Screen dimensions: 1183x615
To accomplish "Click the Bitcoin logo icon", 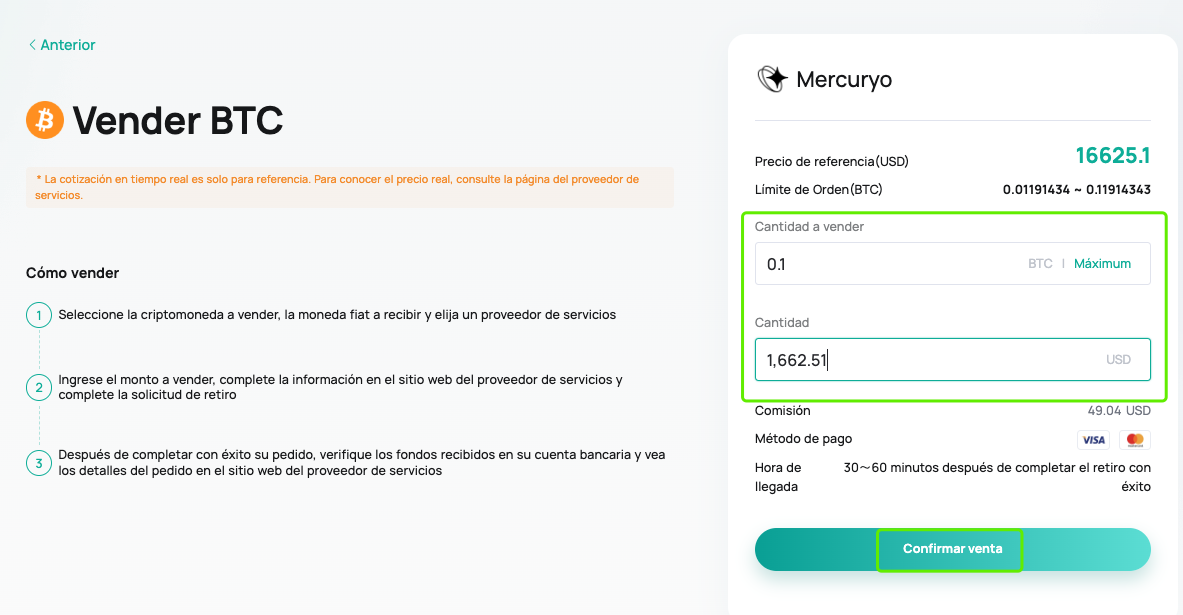I will [45, 120].
